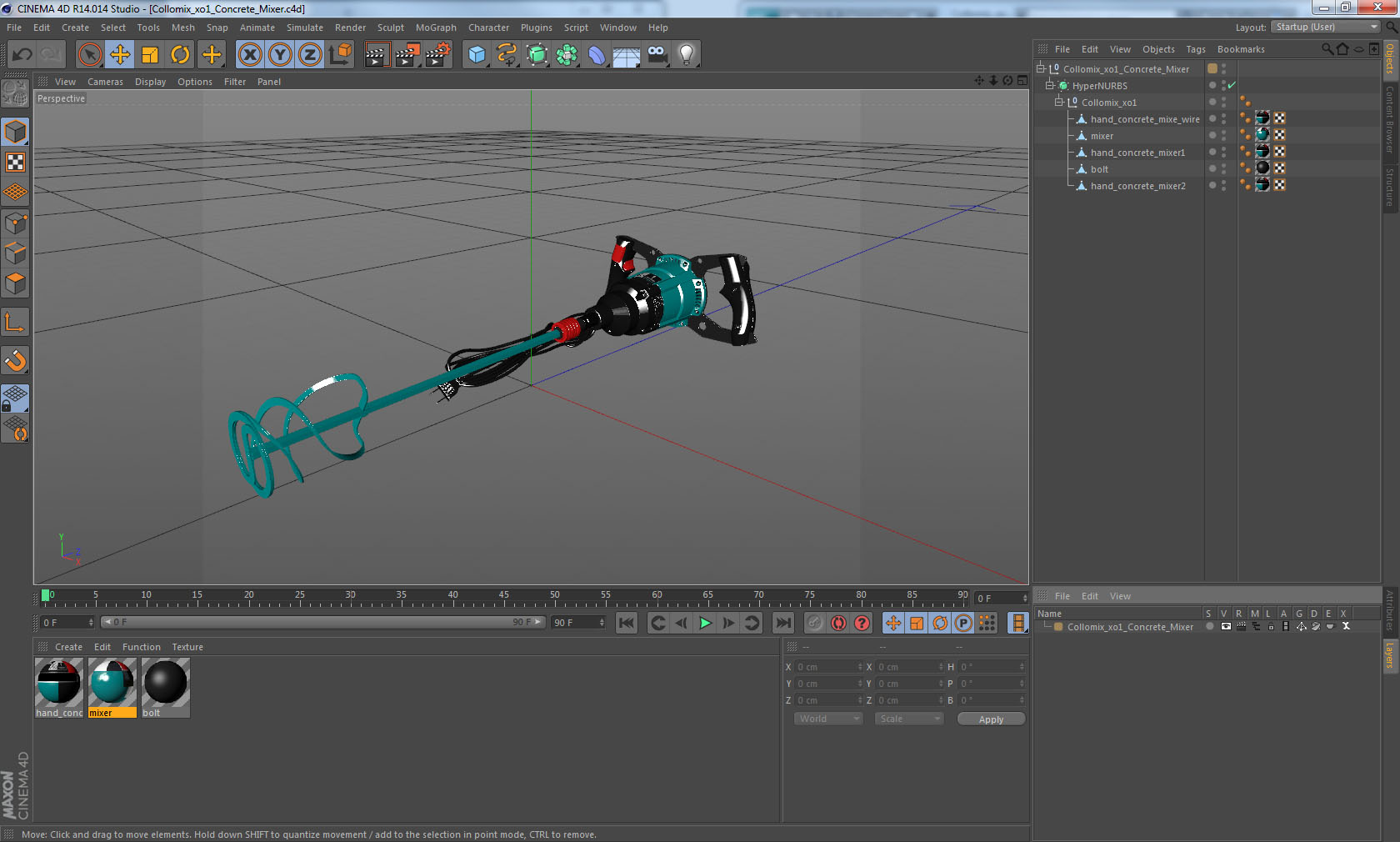Open the Simulate menu

point(305,28)
